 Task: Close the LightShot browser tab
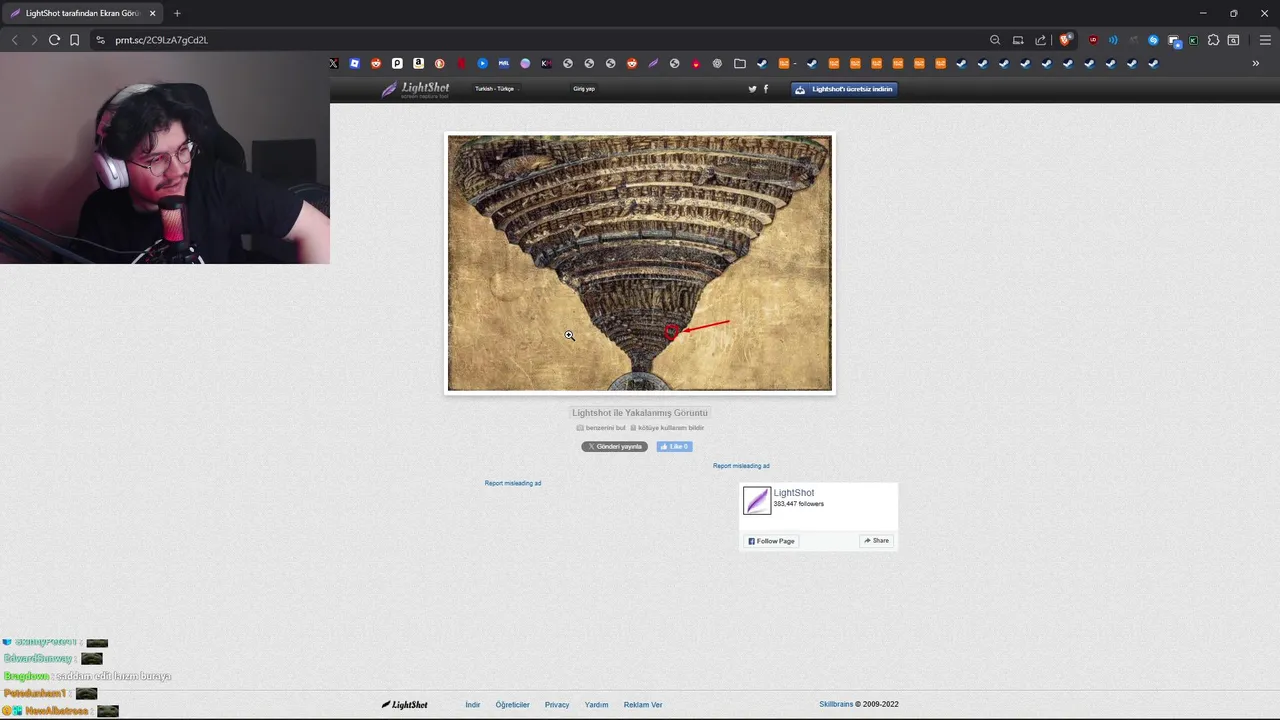[153, 13]
